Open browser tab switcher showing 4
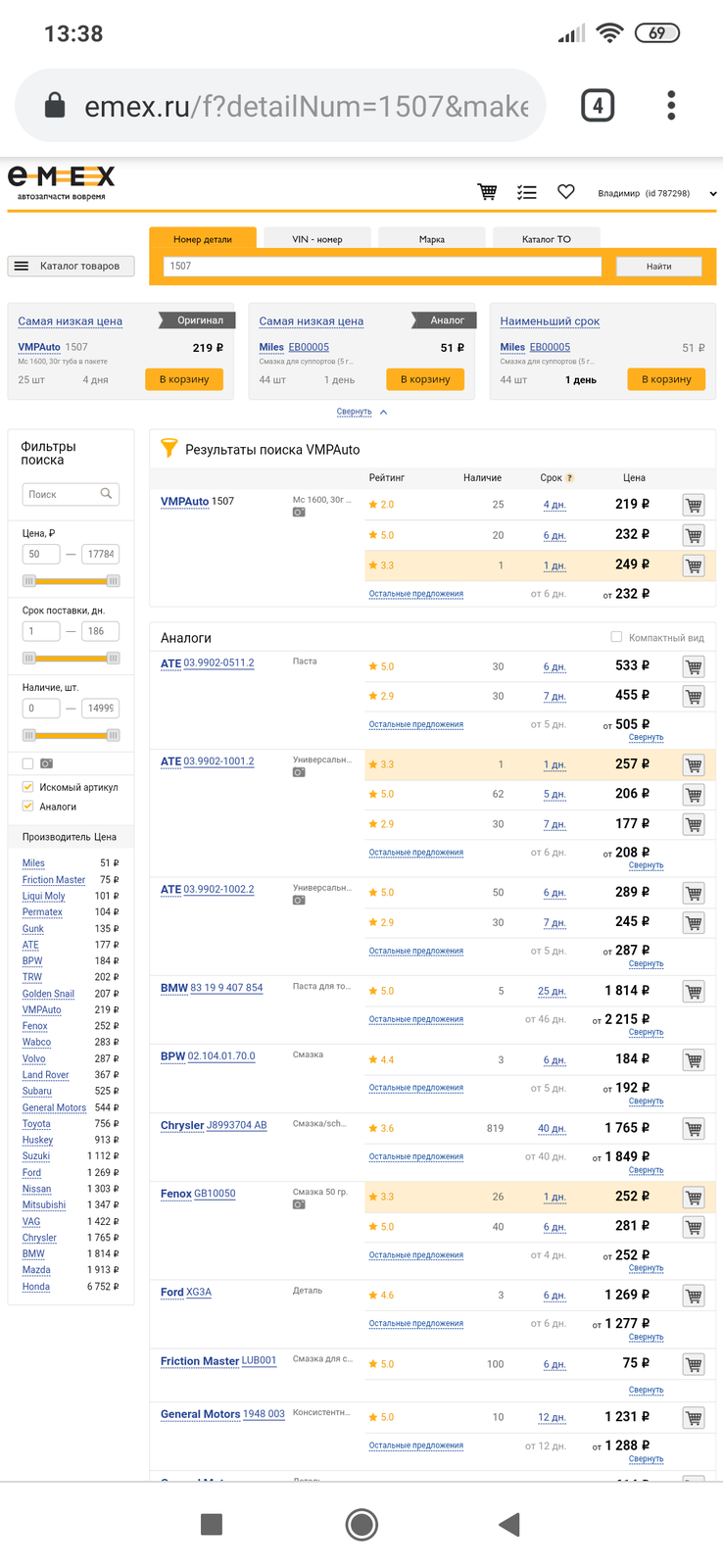 click(598, 106)
